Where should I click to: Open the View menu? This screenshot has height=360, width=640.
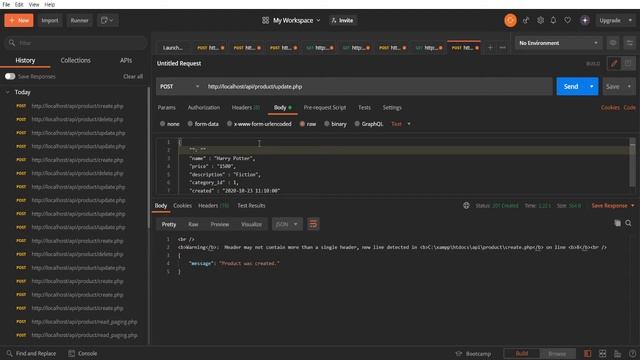(34, 4)
